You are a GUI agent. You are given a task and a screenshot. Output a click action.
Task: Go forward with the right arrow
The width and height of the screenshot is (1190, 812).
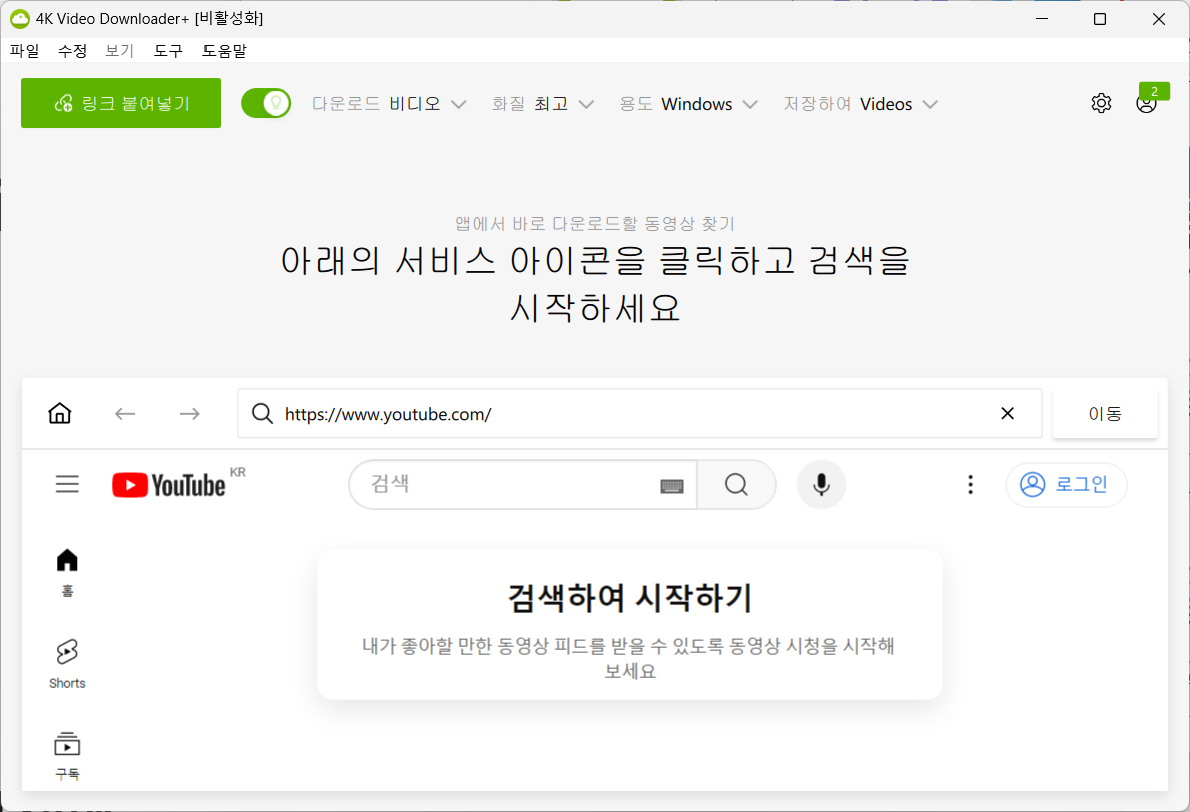[x=190, y=414]
